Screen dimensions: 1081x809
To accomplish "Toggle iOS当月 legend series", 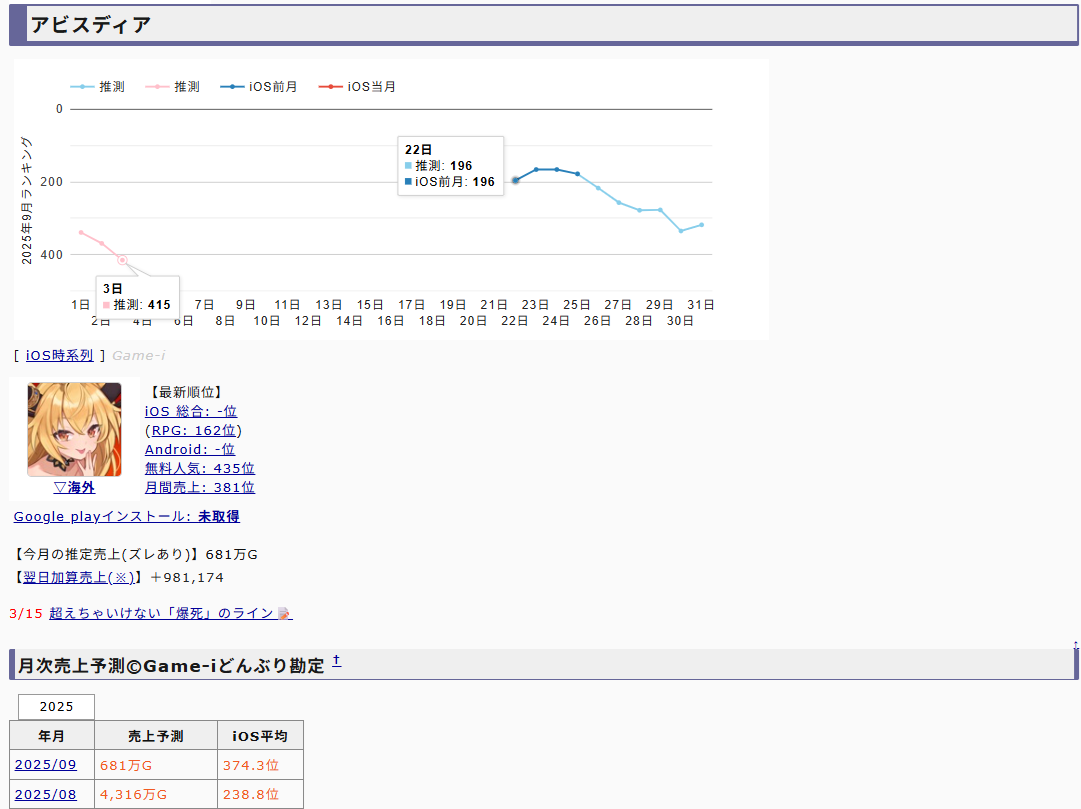I will pyautogui.click(x=357, y=87).
